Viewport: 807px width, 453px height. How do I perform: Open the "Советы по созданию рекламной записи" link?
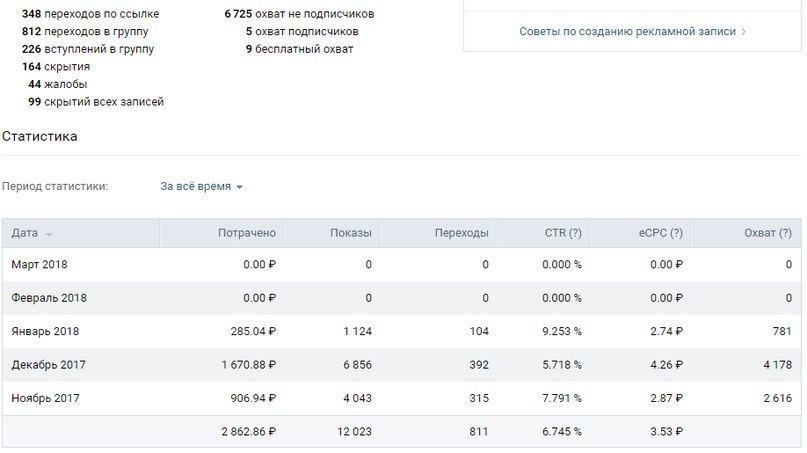[x=627, y=31]
